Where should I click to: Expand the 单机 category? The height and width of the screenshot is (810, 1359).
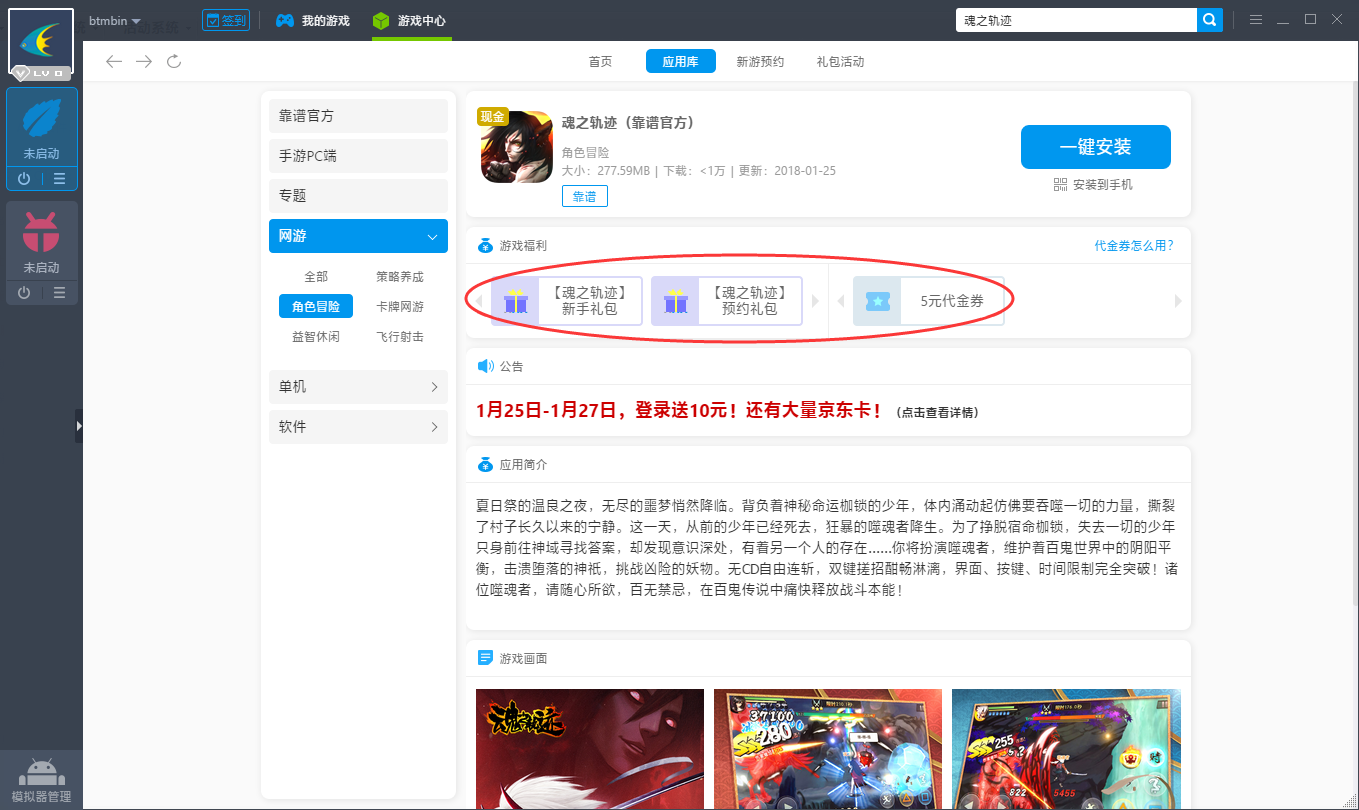point(358,387)
